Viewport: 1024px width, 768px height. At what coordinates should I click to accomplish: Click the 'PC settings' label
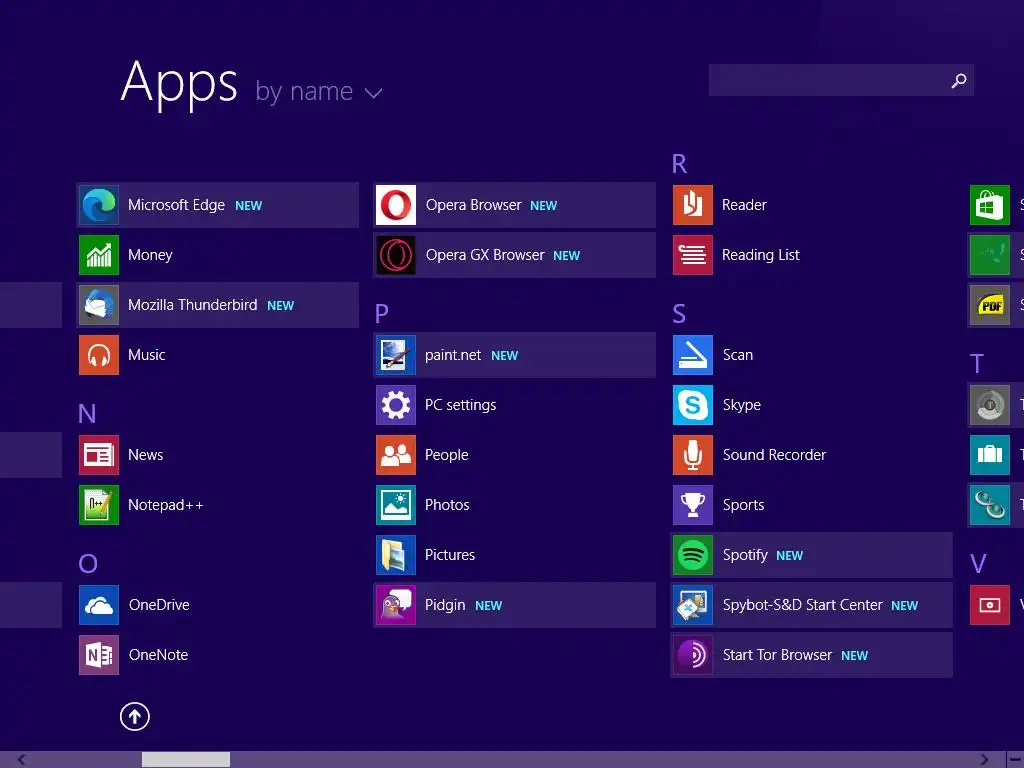[x=460, y=405]
